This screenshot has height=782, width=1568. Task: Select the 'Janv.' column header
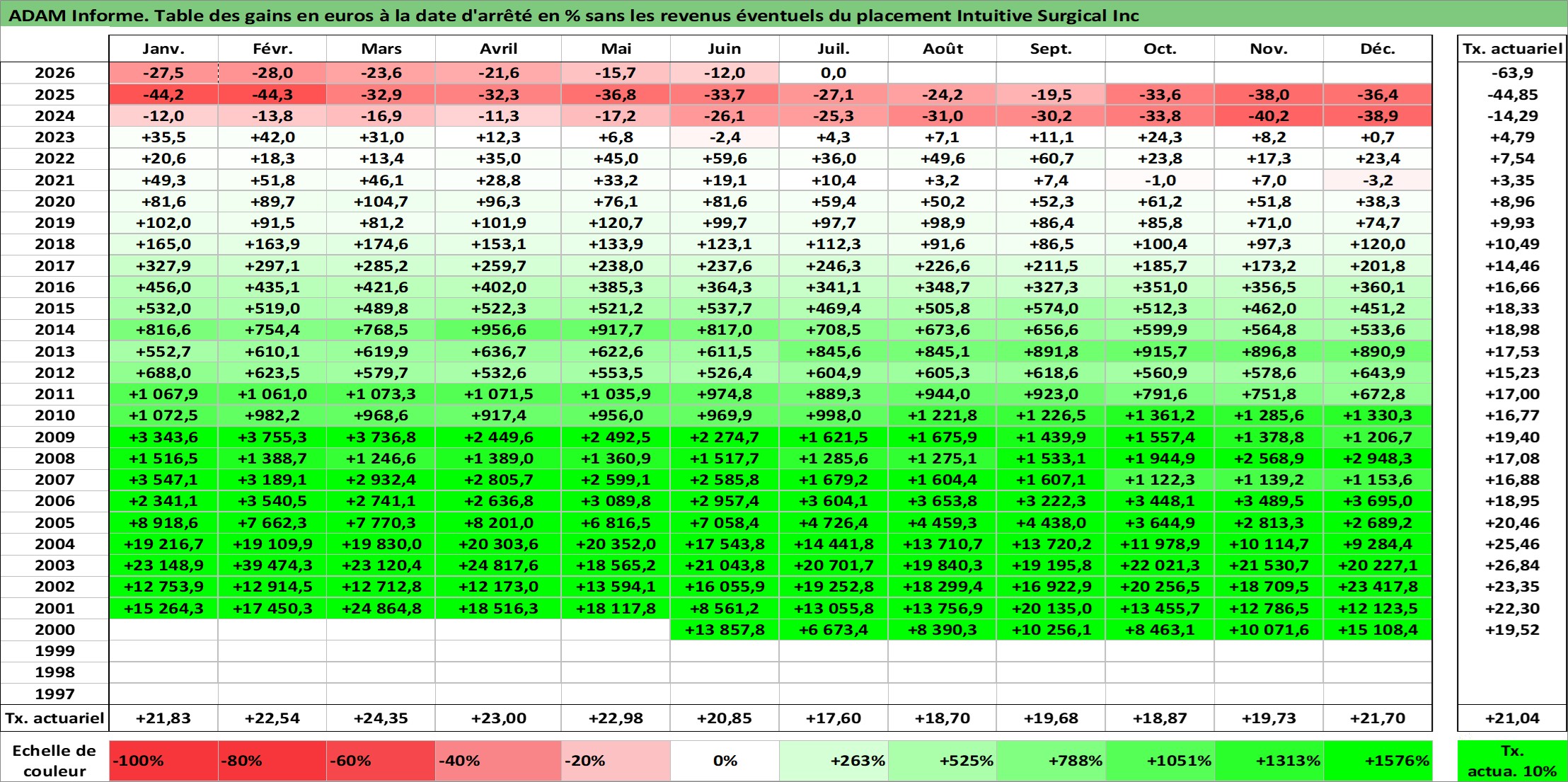pyautogui.click(x=163, y=49)
